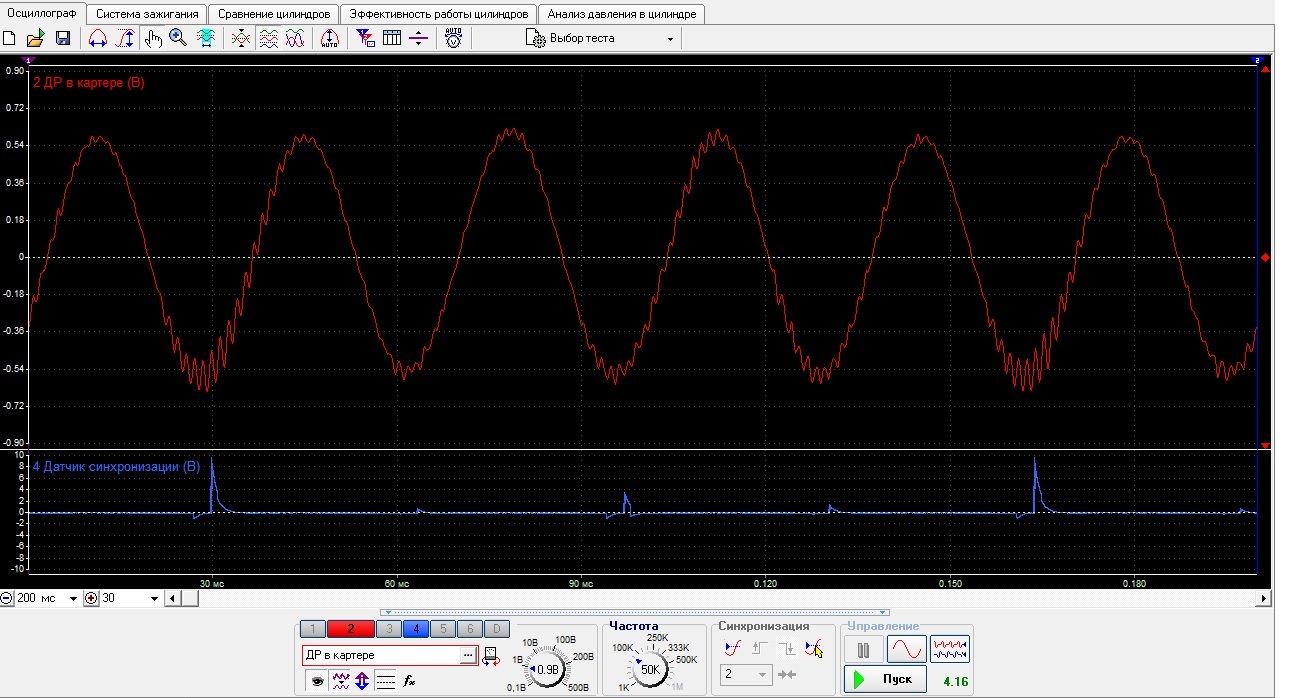Select the magnifier zoom tool
1292x698 pixels.
(178, 38)
